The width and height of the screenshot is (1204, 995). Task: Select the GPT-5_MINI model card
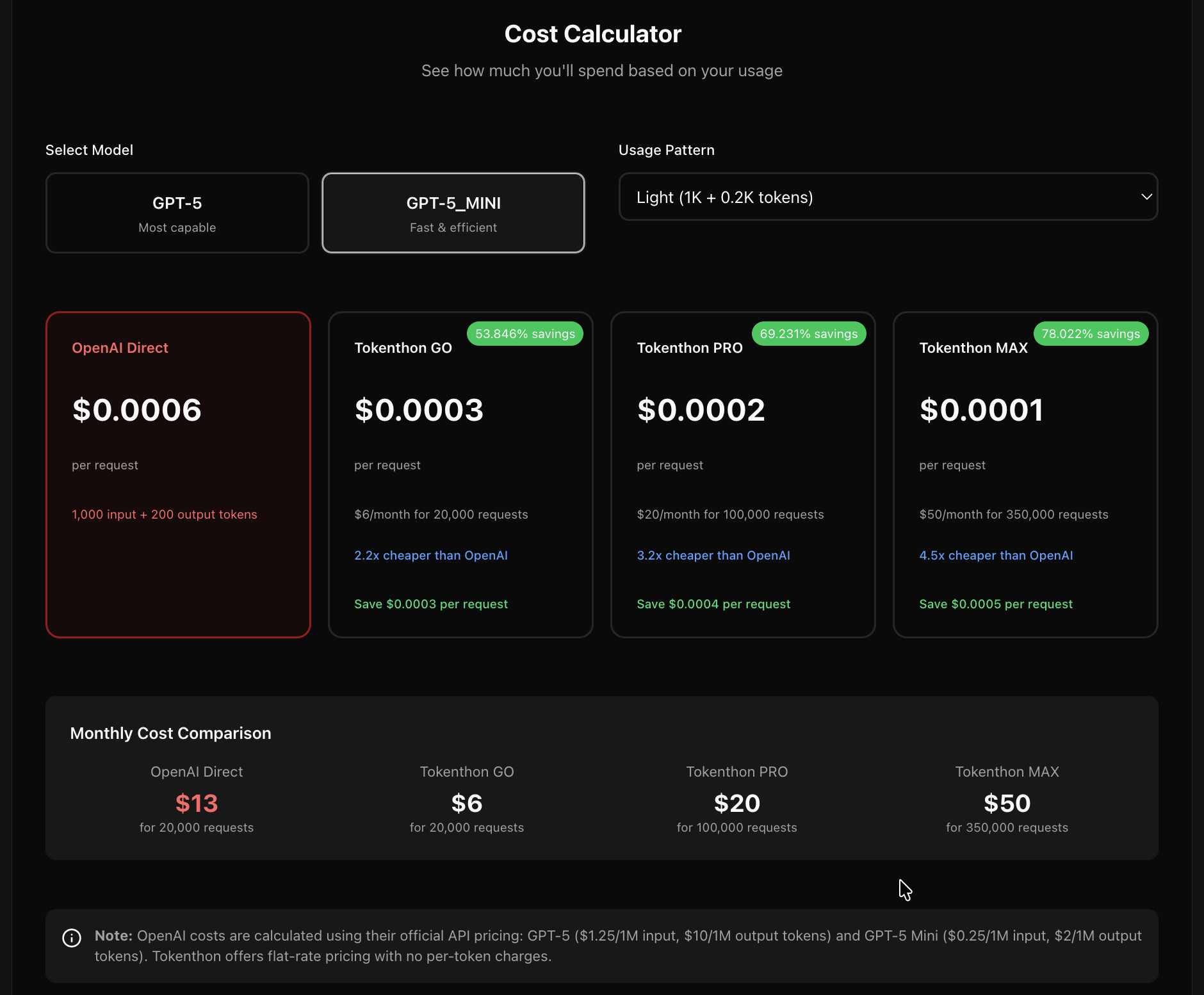[453, 213]
